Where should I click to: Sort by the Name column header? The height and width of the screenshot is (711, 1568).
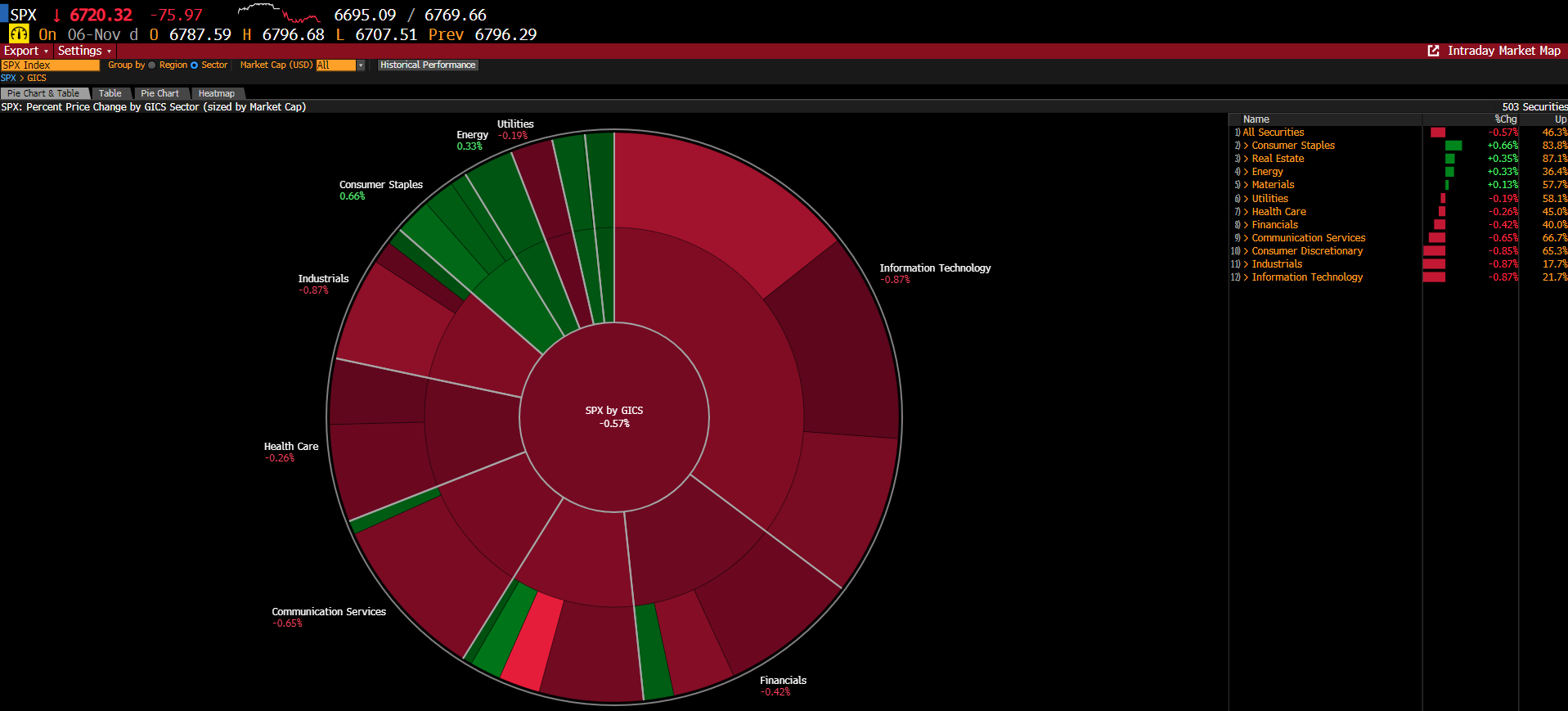(x=1256, y=119)
